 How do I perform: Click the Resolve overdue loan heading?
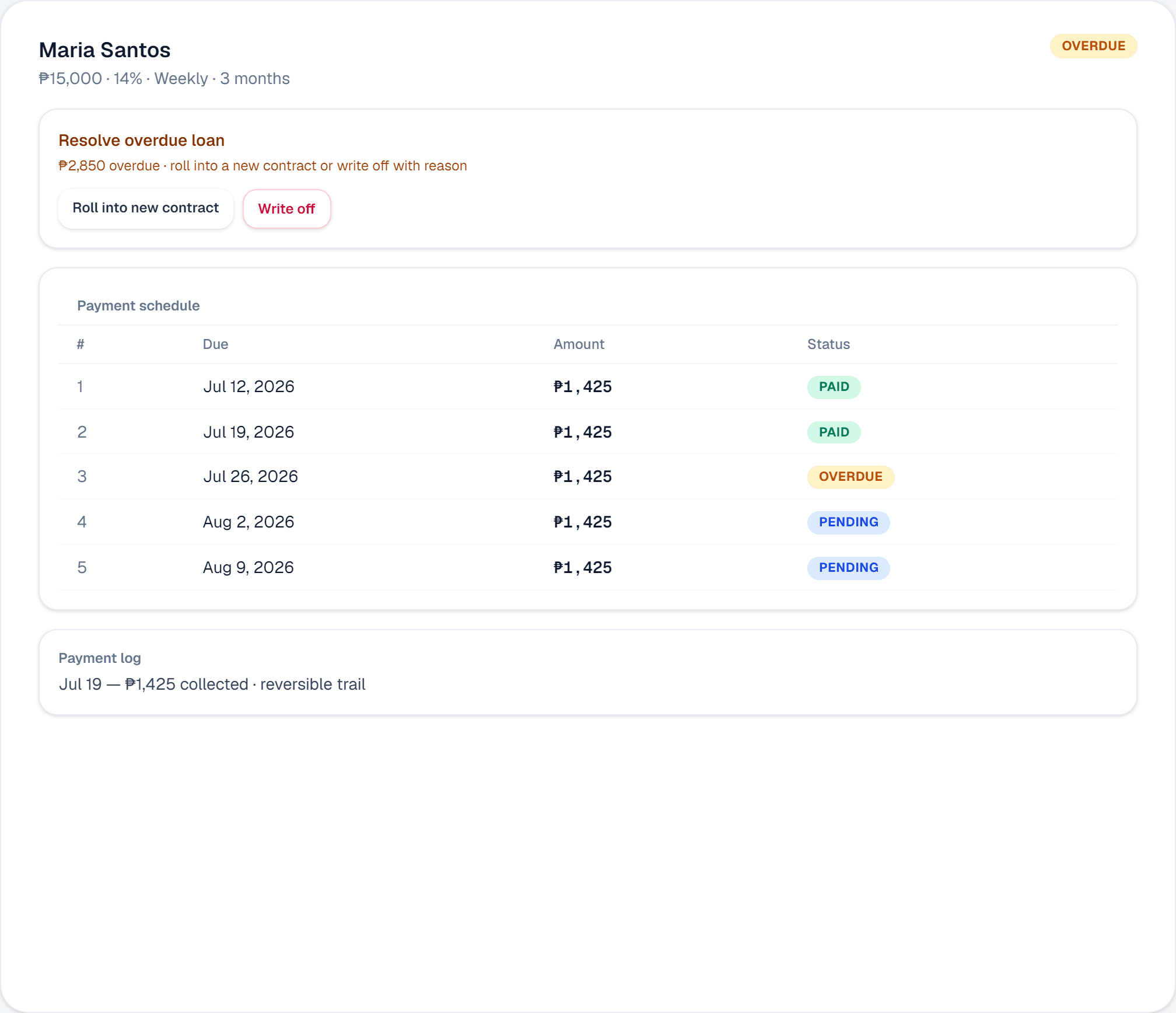pyautogui.click(x=142, y=141)
